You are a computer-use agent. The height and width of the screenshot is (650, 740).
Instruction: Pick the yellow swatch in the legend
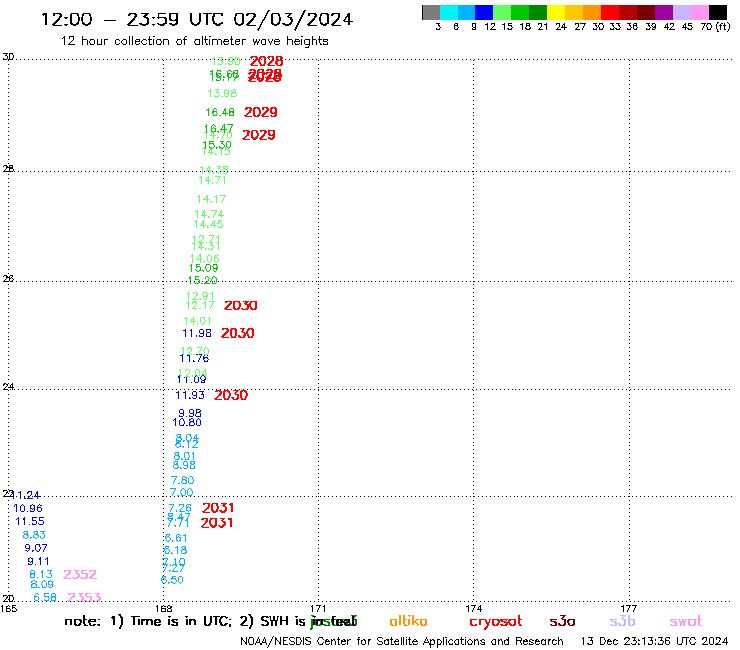pos(556,12)
